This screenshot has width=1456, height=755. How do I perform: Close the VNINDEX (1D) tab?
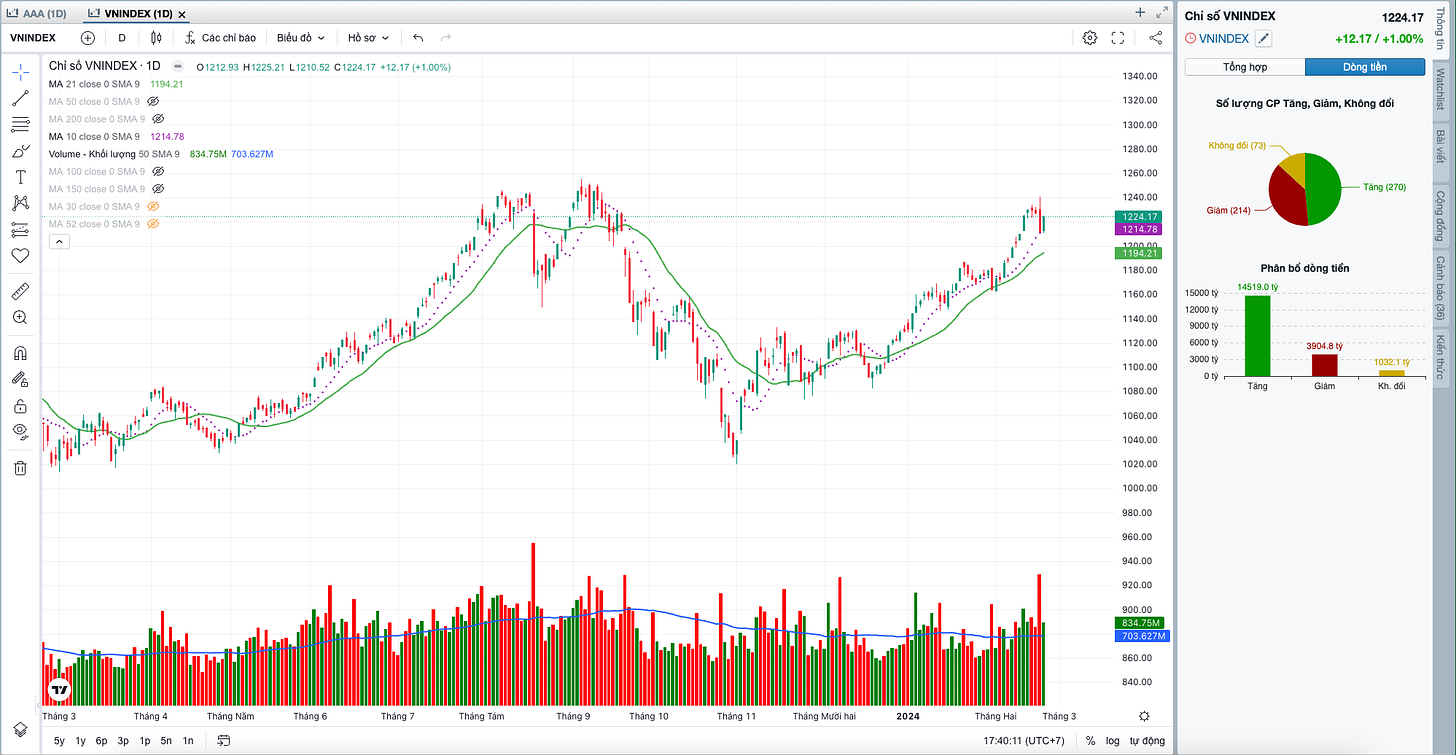(x=182, y=14)
